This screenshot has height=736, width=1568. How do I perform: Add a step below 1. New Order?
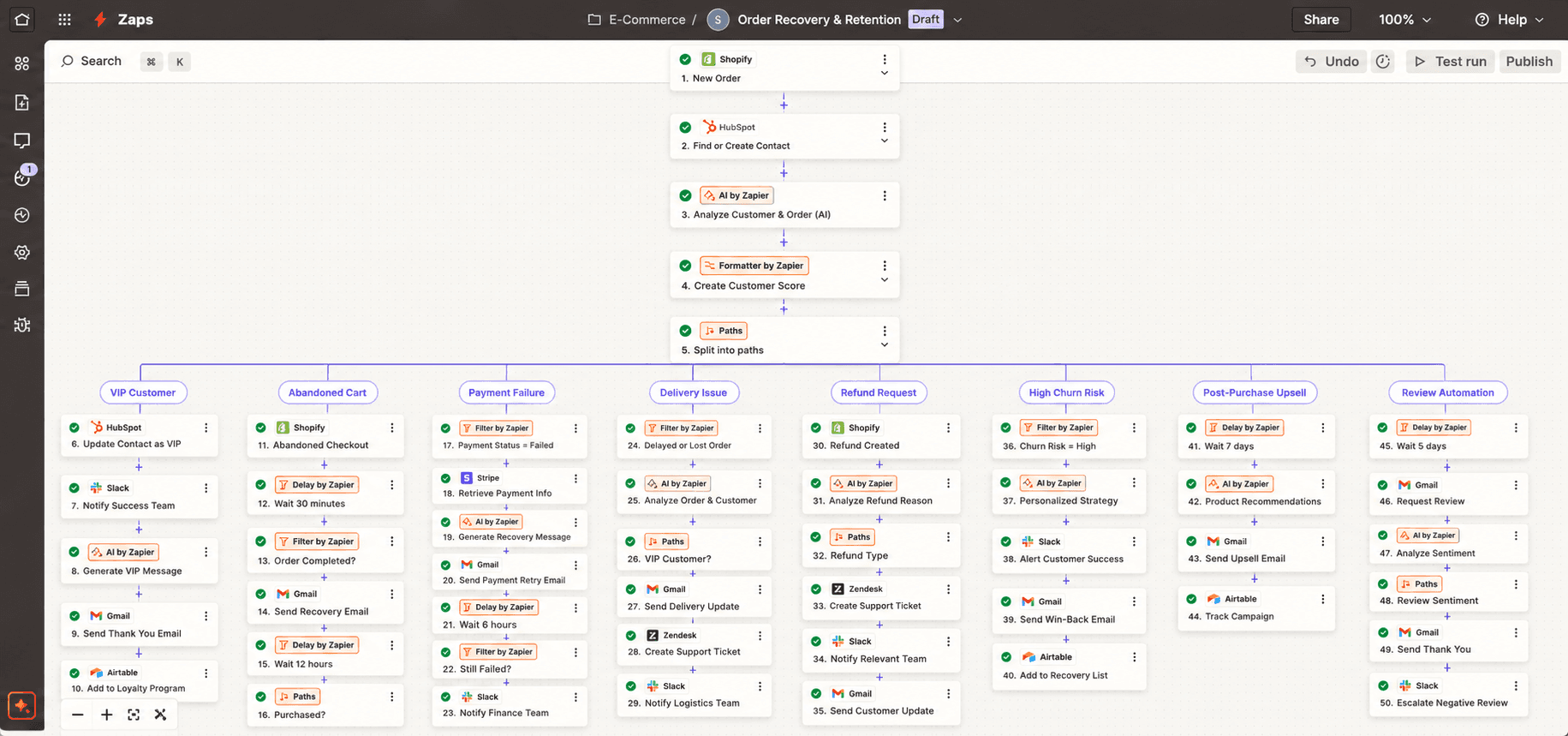click(784, 105)
